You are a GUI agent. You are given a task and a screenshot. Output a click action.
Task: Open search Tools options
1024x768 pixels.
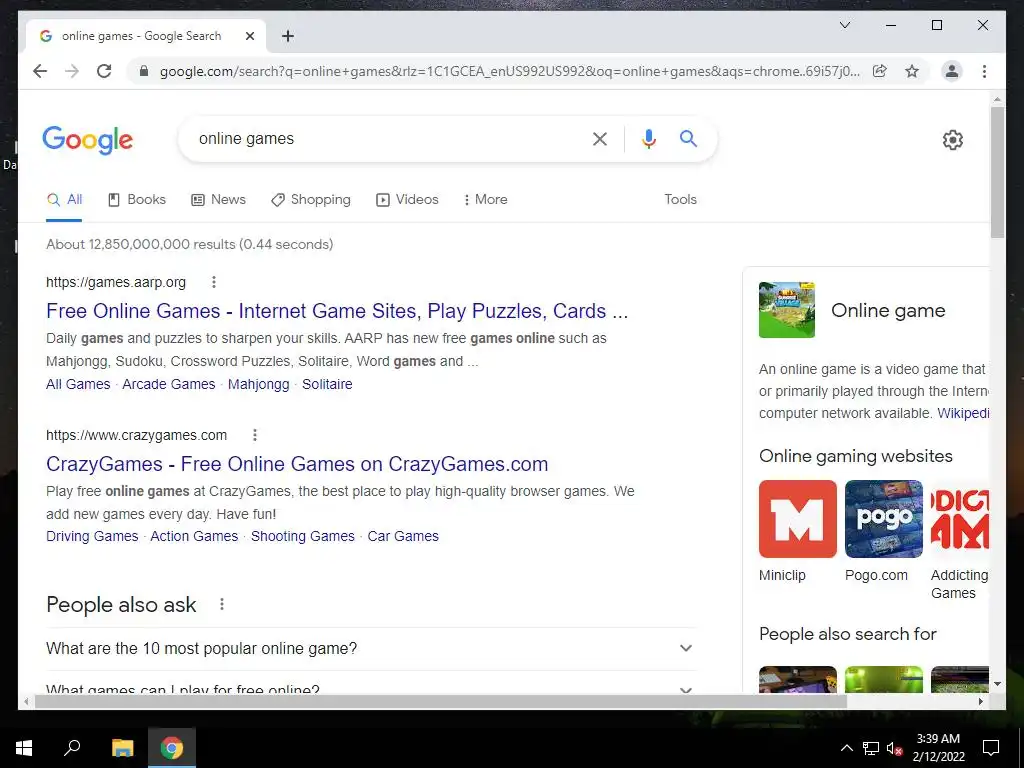[680, 200]
